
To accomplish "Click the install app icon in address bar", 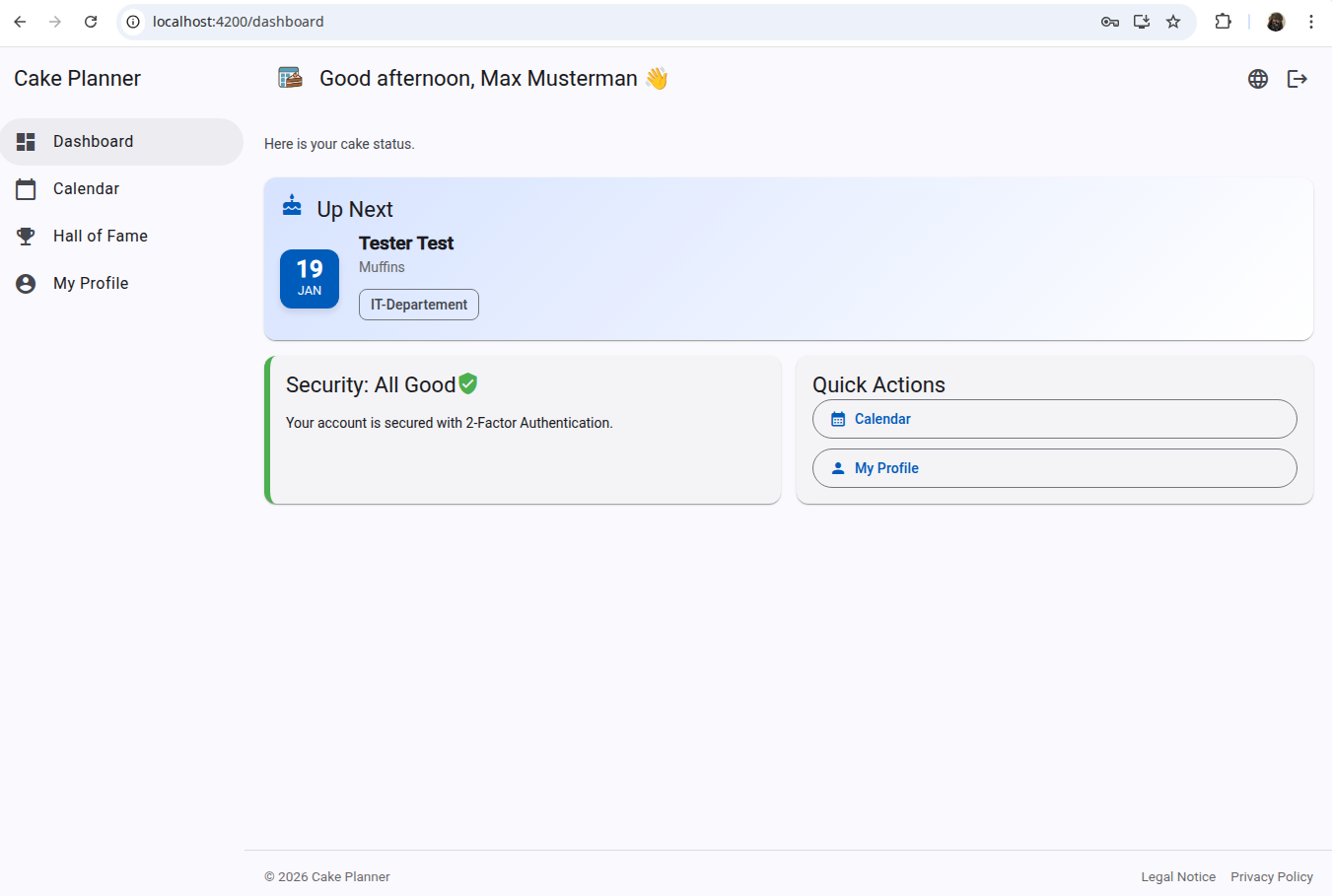I will pos(1142,22).
